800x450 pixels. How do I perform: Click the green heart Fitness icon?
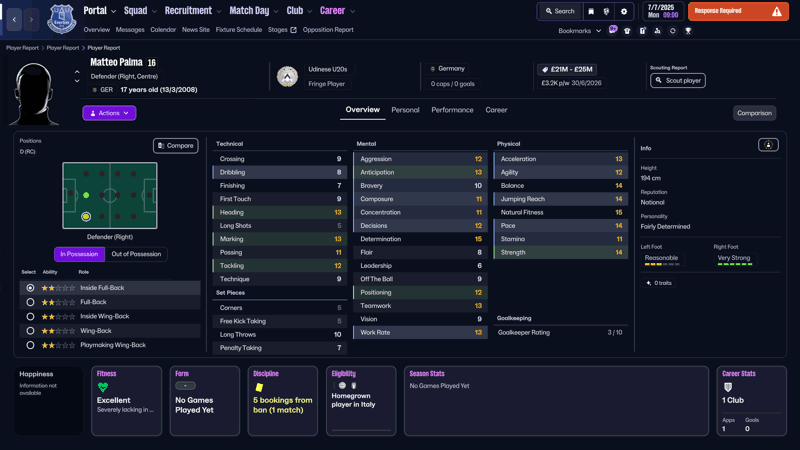(103, 387)
